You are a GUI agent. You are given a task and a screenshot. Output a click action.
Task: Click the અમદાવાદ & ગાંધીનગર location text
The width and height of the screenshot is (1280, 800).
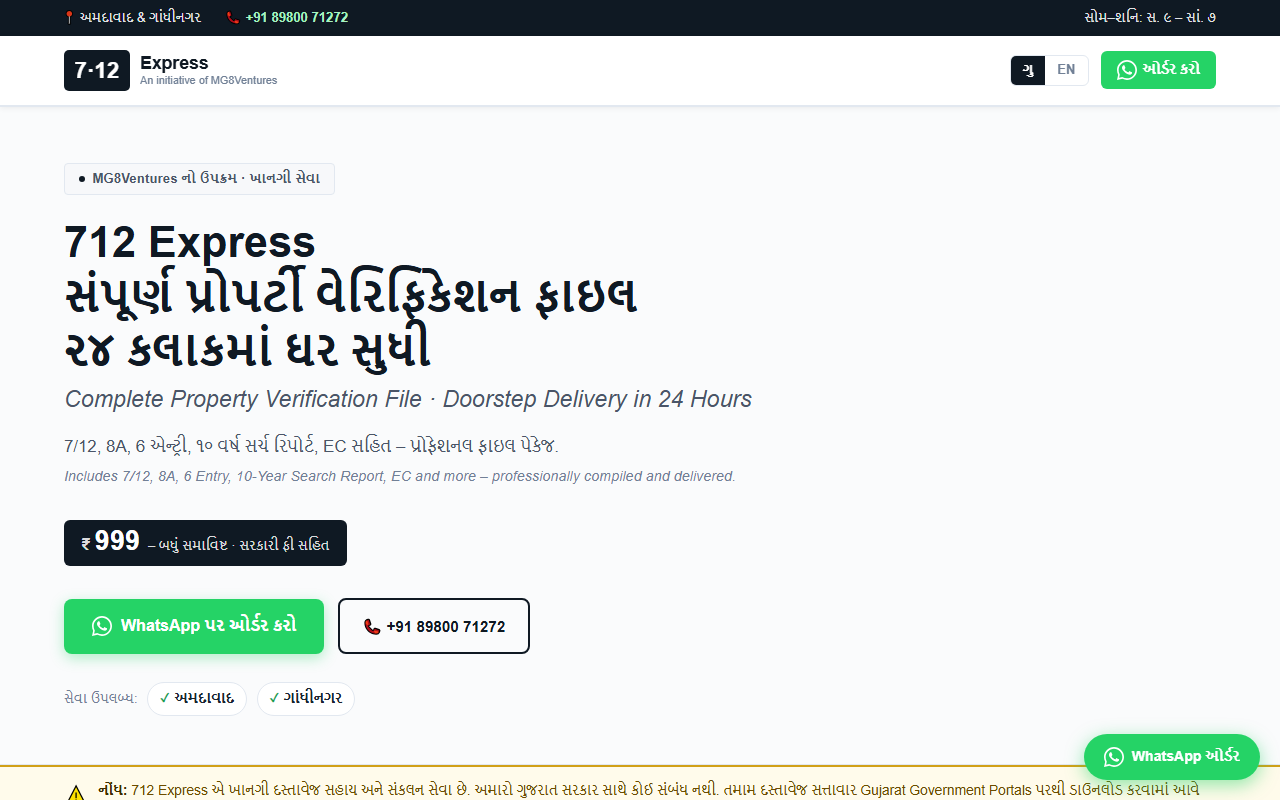[140, 17]
